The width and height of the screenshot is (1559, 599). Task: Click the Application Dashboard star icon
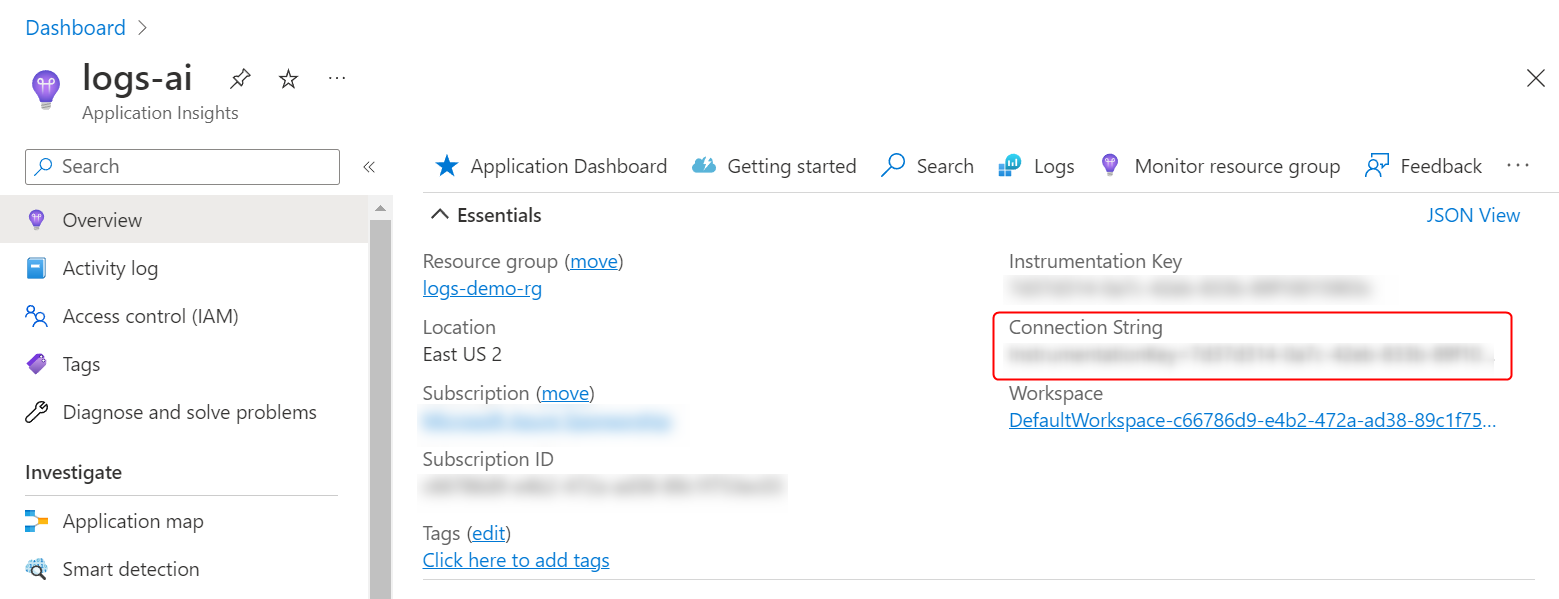tap(447, 166)
